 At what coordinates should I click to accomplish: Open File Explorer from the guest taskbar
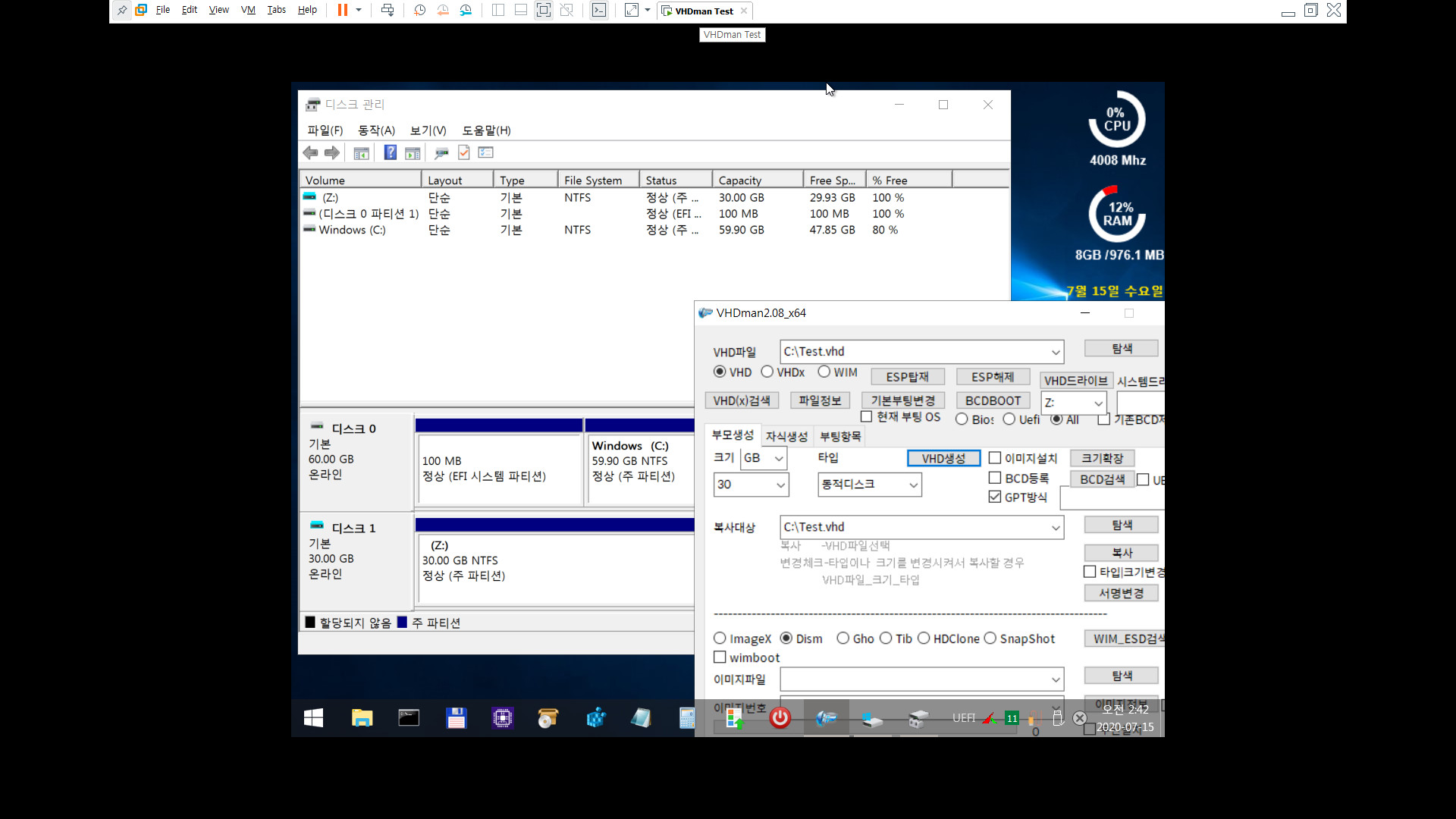(362, 717)
